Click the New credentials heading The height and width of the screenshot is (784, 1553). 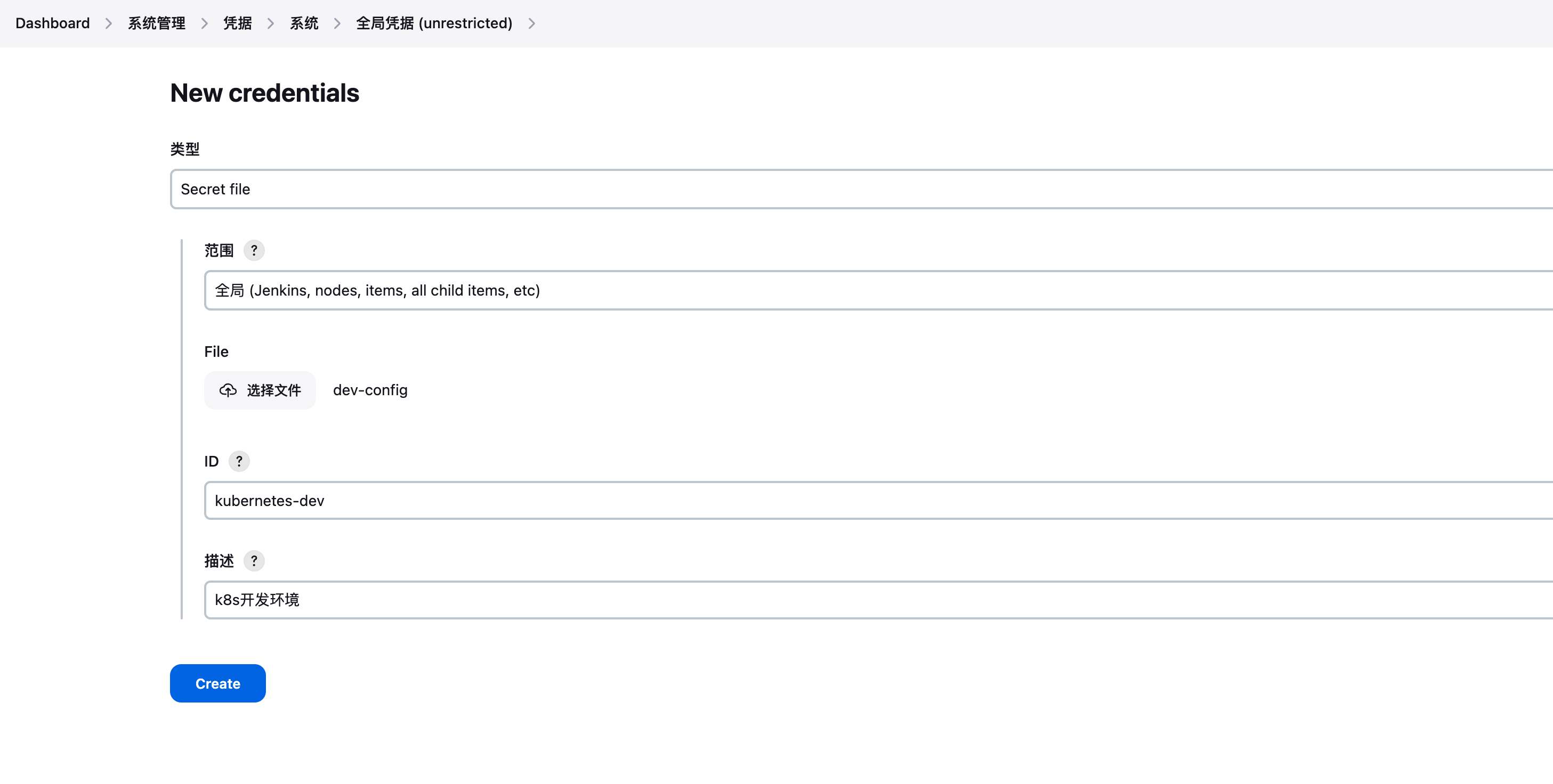pyautogui.click(x=265, y=93)
